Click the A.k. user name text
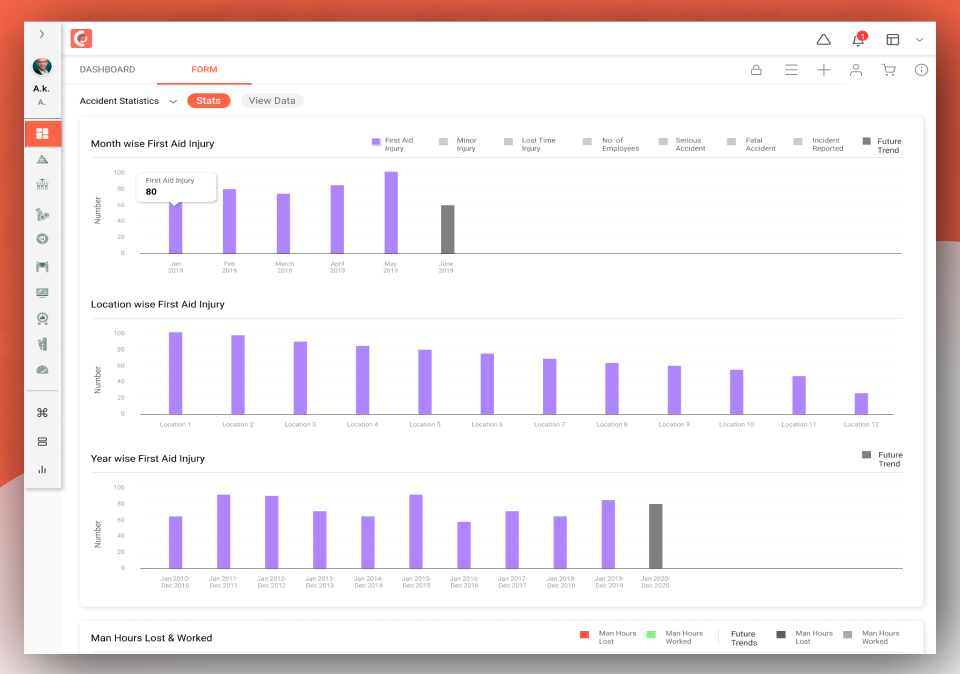The width and height of the screenshot is (960, 674). click(42, 89)
